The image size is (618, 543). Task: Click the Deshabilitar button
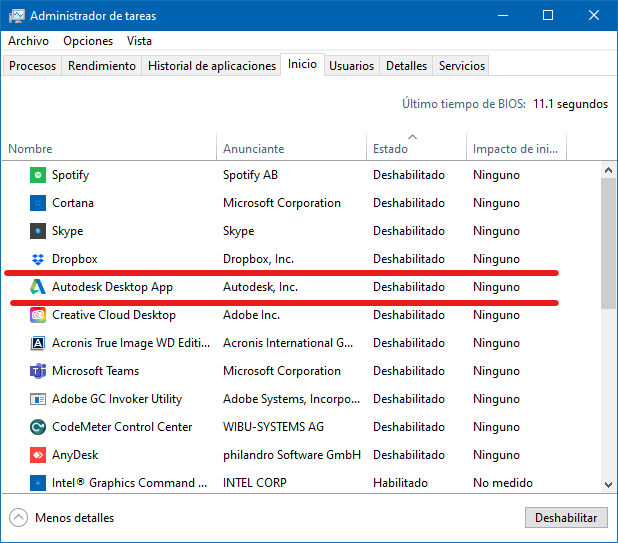566,517
